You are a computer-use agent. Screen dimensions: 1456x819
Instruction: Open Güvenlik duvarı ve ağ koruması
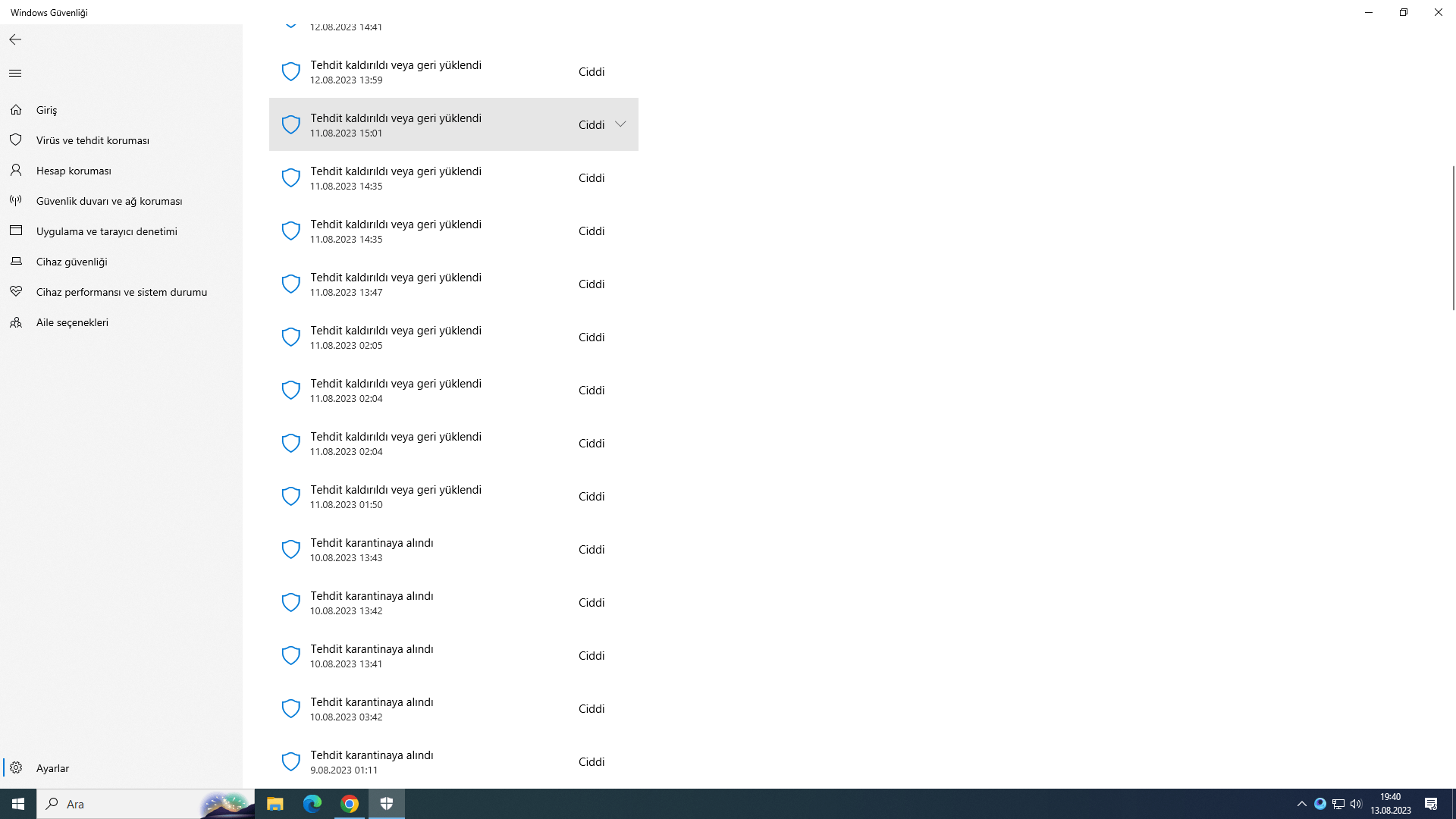[x=121, y=201]
